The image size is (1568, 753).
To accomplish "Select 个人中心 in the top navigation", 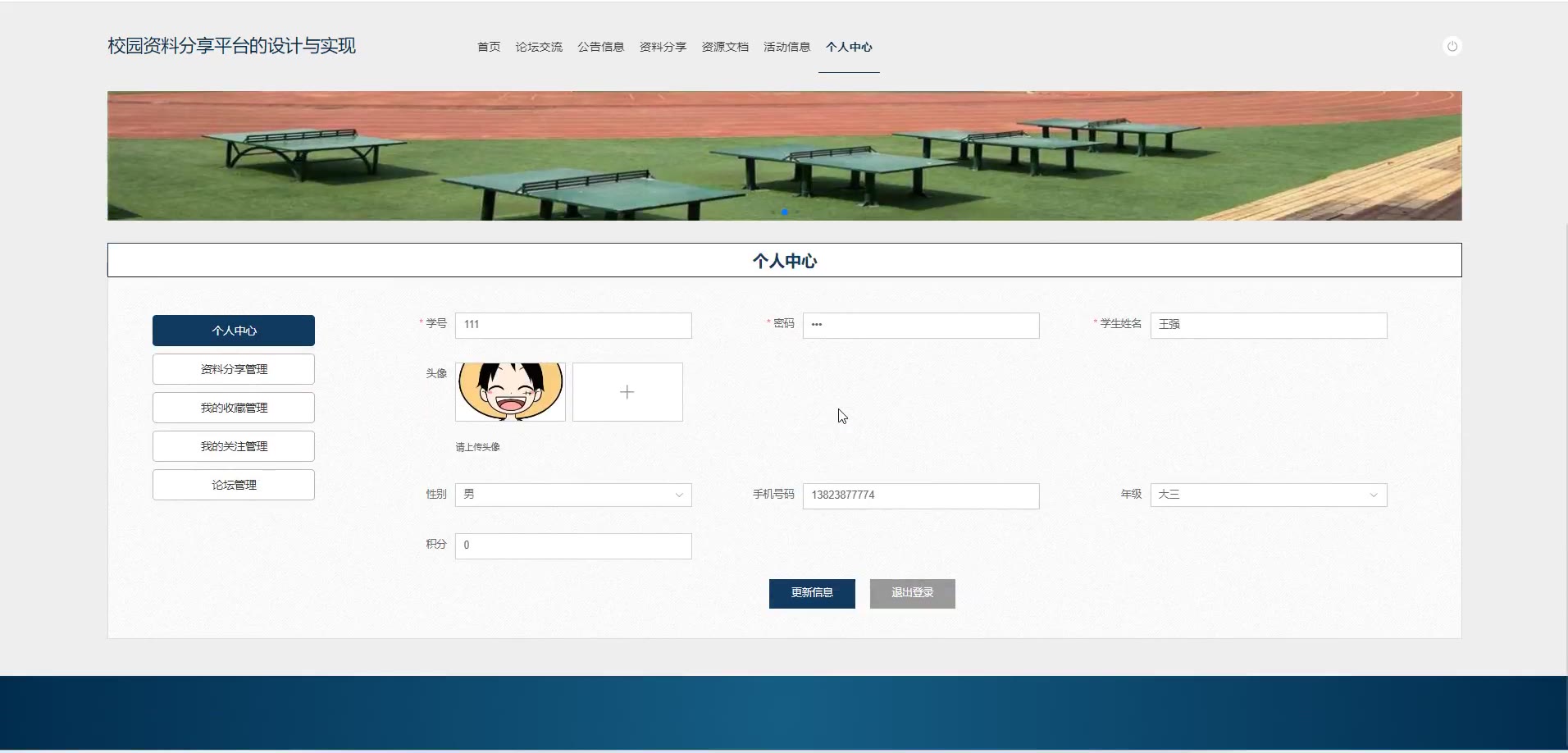I will pyautogui.click(x=849, y=47).
